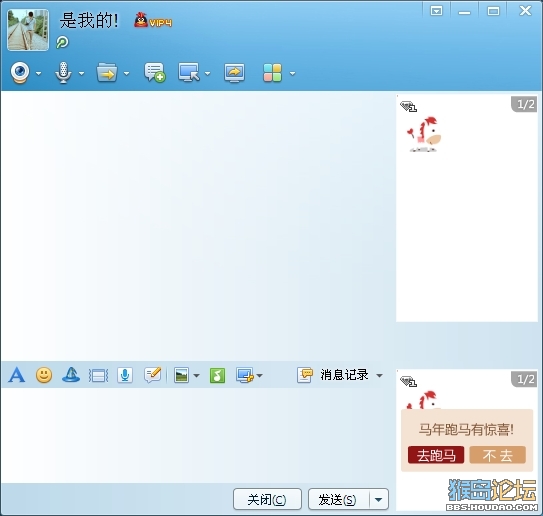
Task: Send a window shake nudge
Action: 98,375
